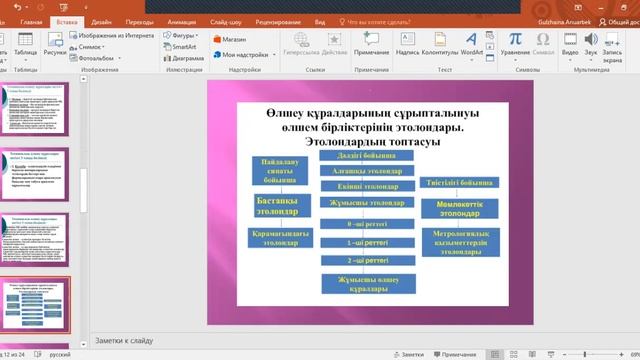Viewport: 640px width, 360px height.
Task: Click the slide panel scroll down arrow
Action: point(84,344)
